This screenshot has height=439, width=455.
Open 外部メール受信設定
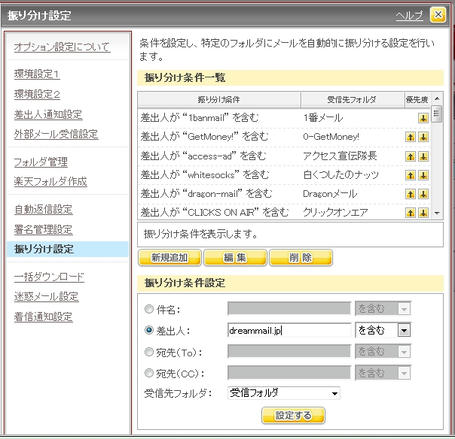tap(56, 134)
